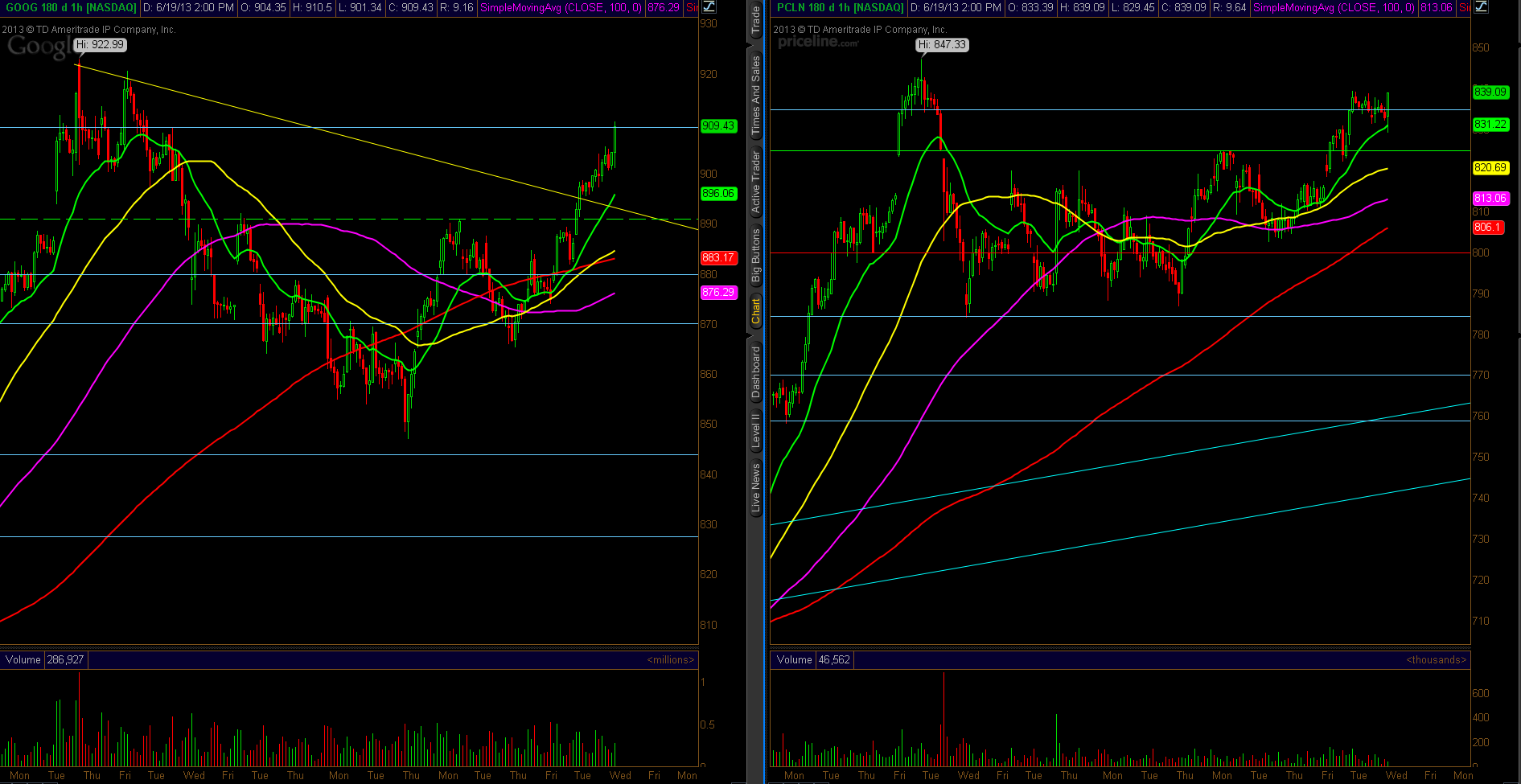Image resolution: width=1521 pixels, height=784 pixels.
Task: Click the PCLN Volume 46,562 label
Action: [814, 660]
